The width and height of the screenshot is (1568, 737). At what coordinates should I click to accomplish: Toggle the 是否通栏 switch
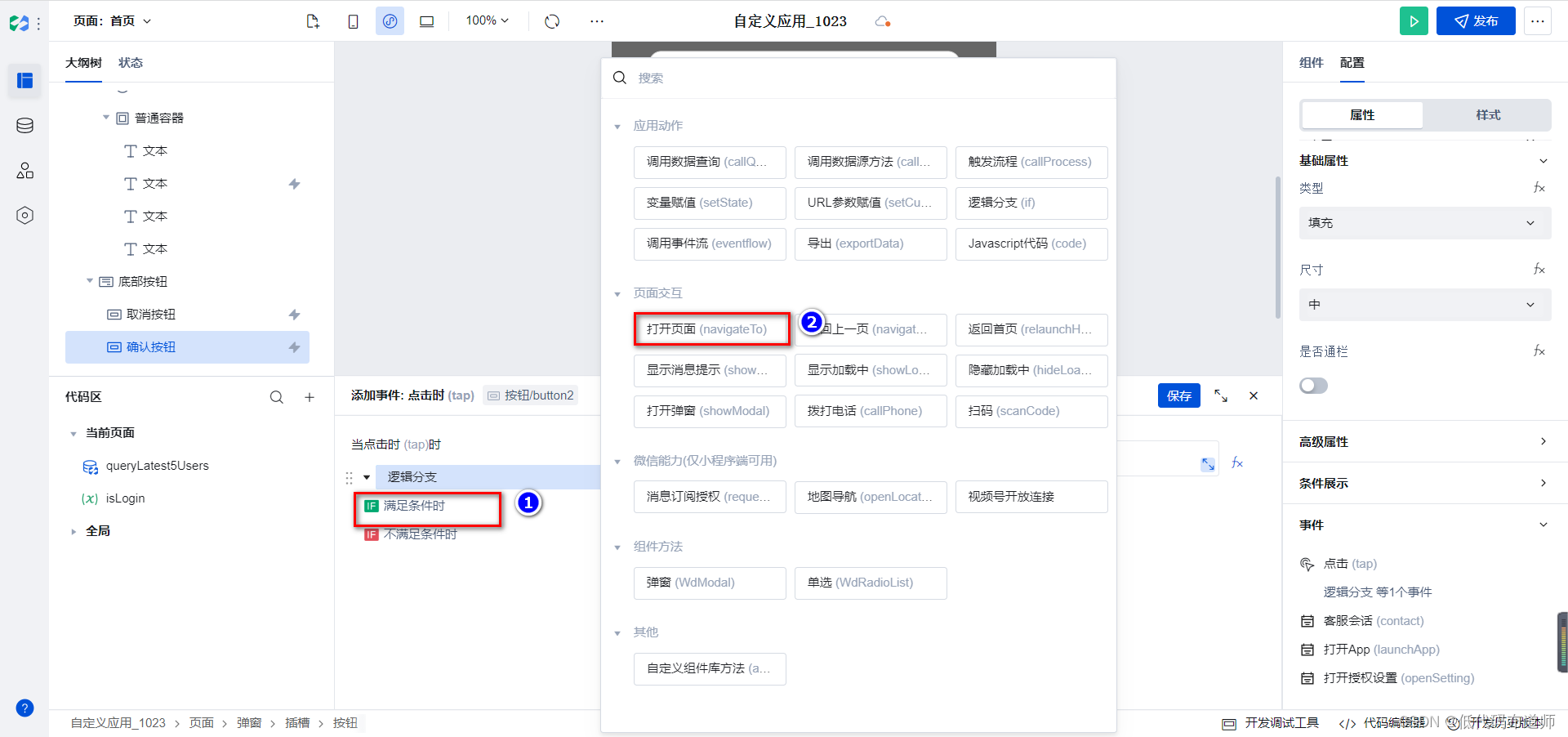(x=1313, y=386)
